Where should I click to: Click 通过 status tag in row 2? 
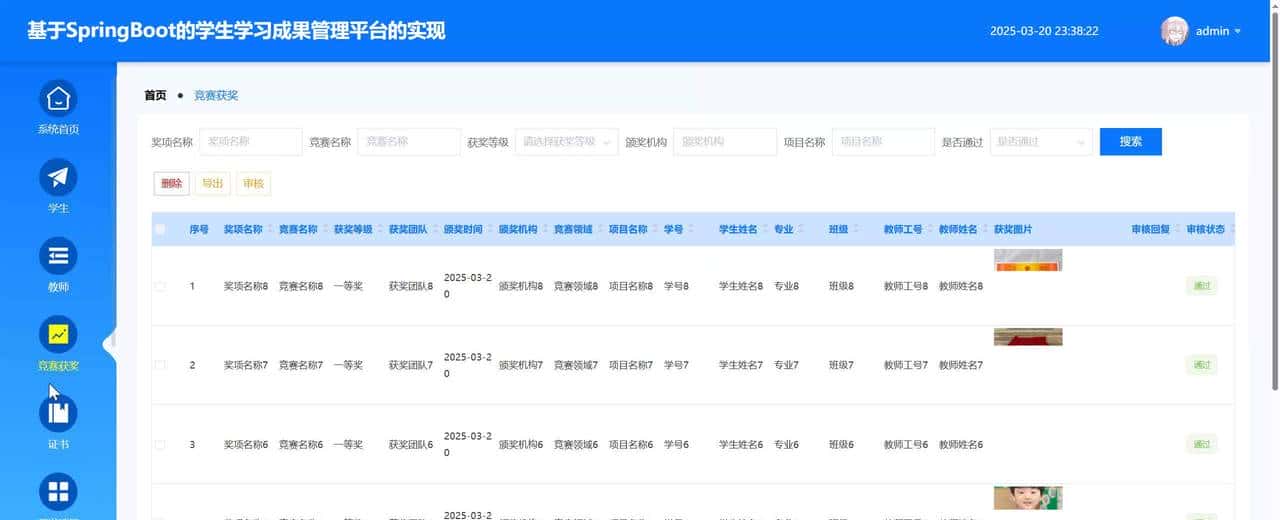pyautogui.click(x=1202, y=365)
